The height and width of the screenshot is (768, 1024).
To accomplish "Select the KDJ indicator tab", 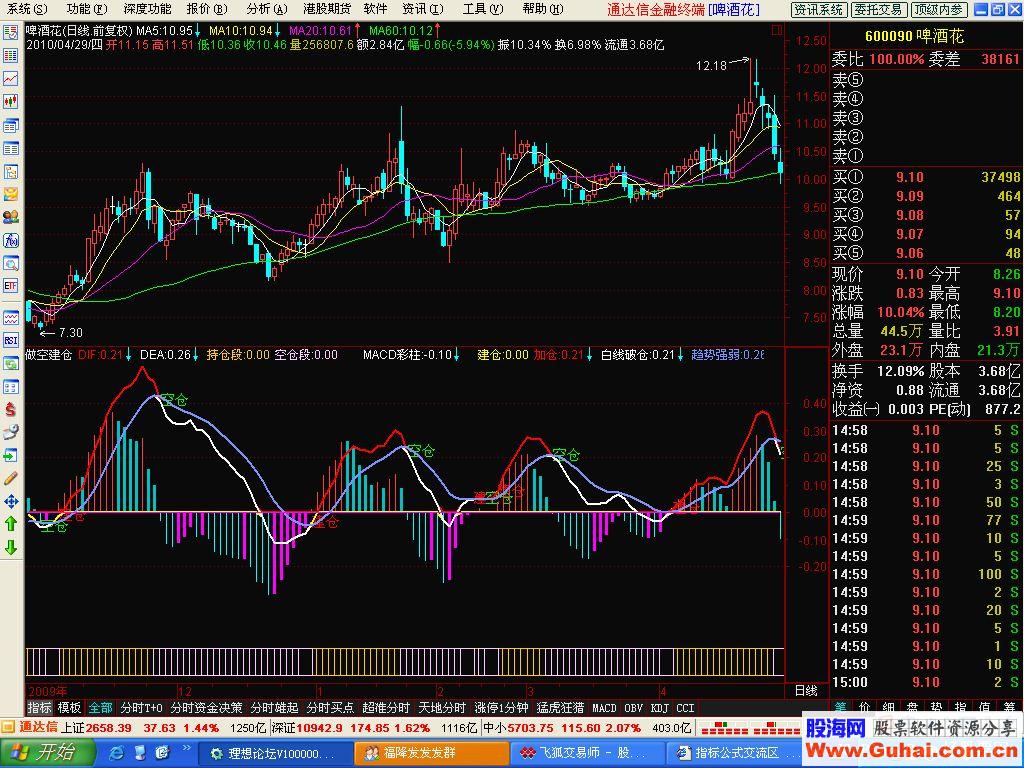I will point(660,708).
